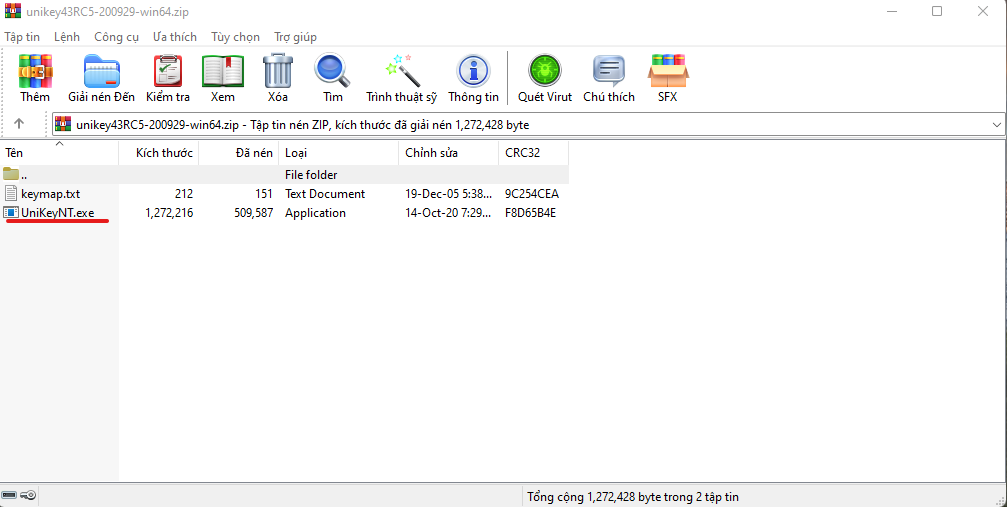
Task: Open the Chú thích comment icon
Action: click(609, 72)
